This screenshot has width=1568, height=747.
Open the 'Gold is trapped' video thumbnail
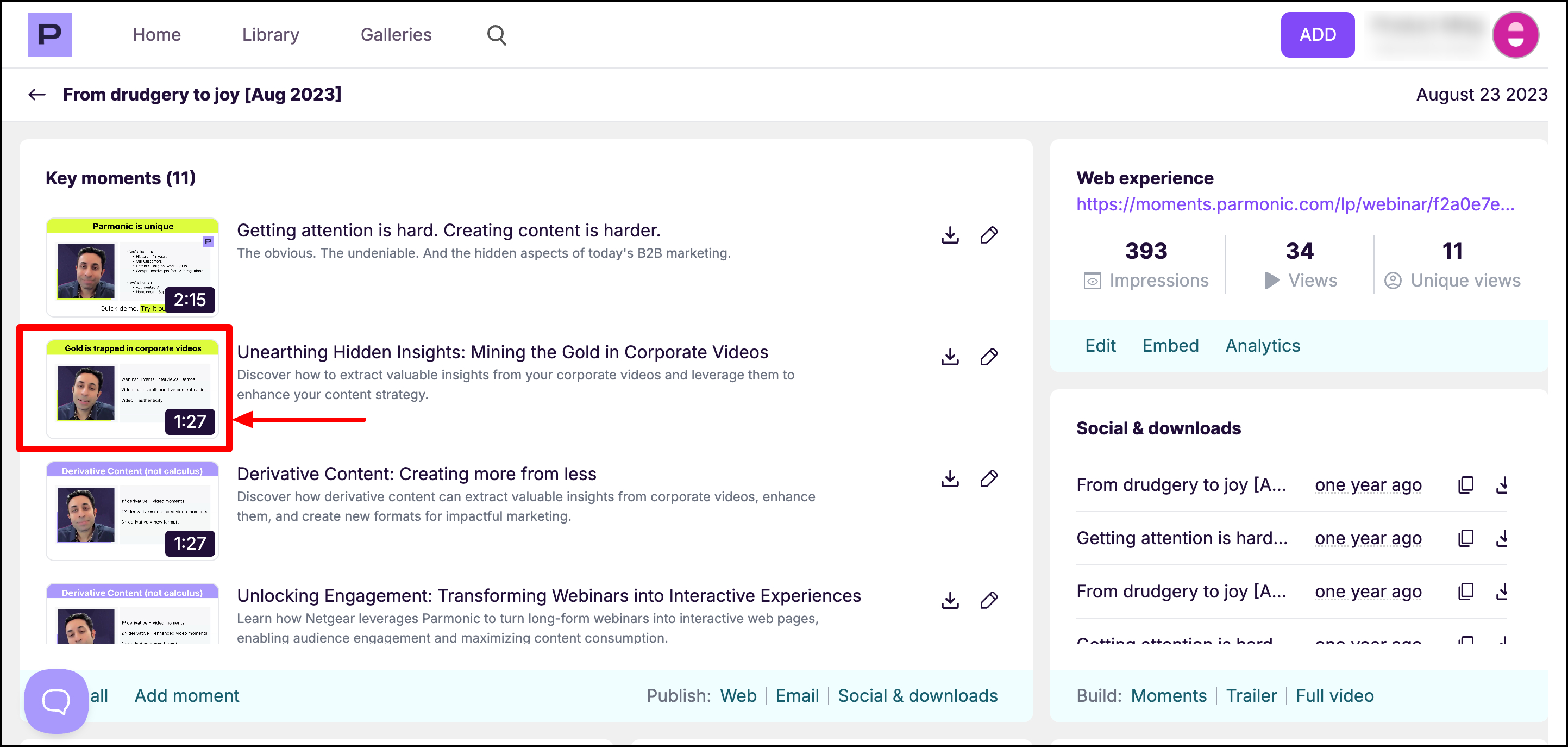(133, 389)
